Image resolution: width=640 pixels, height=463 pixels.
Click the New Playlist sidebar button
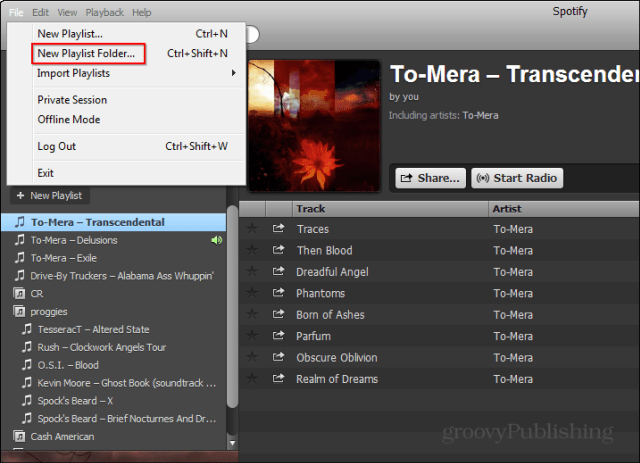50,196
